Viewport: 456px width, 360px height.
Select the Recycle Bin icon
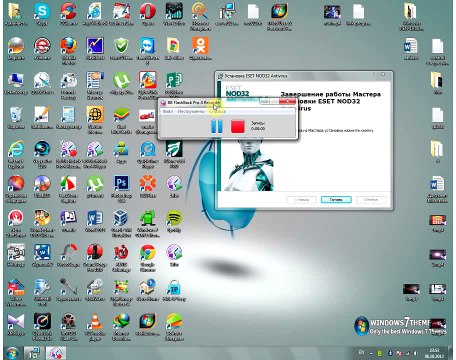pos(16,117)
